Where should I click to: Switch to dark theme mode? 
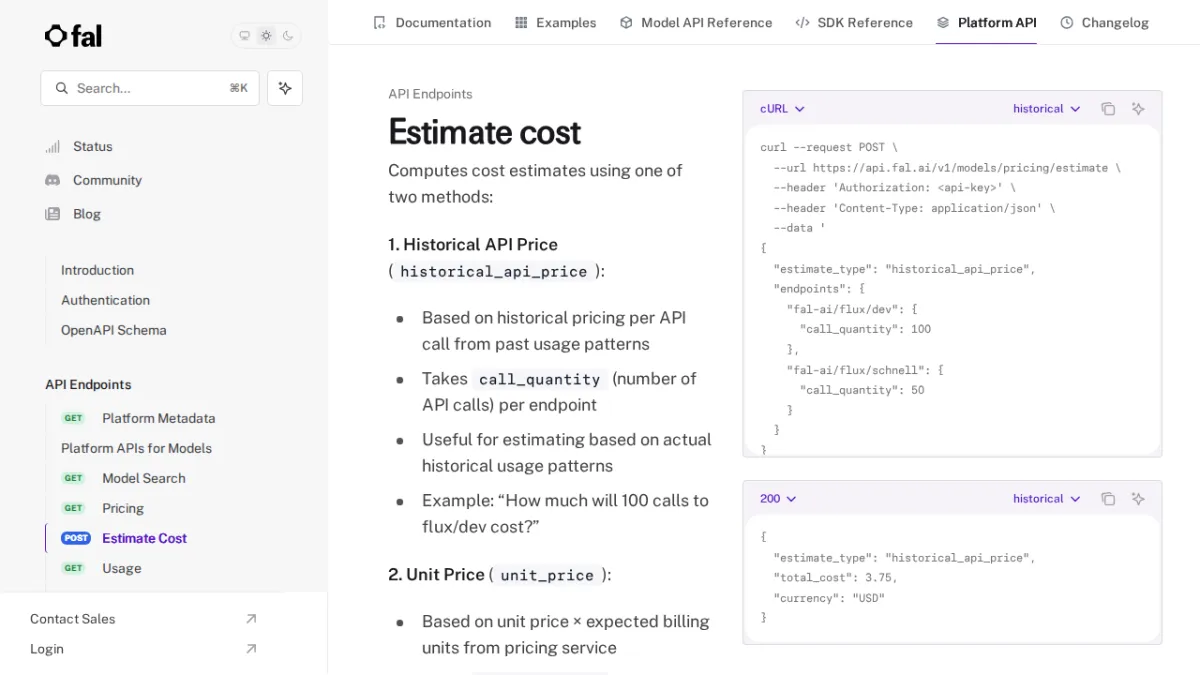coord(288,36)
